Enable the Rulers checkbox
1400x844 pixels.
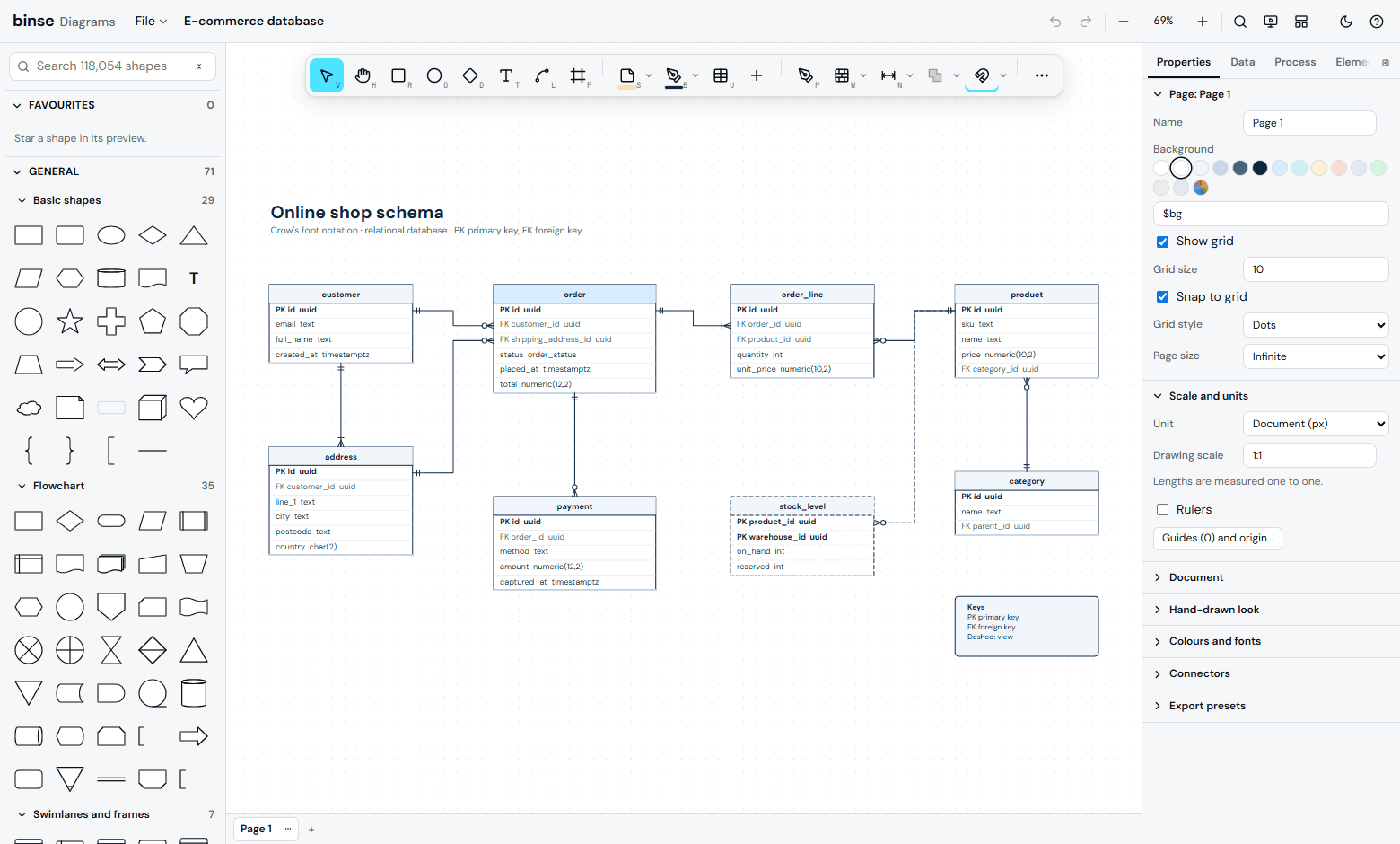(1163, 510)
